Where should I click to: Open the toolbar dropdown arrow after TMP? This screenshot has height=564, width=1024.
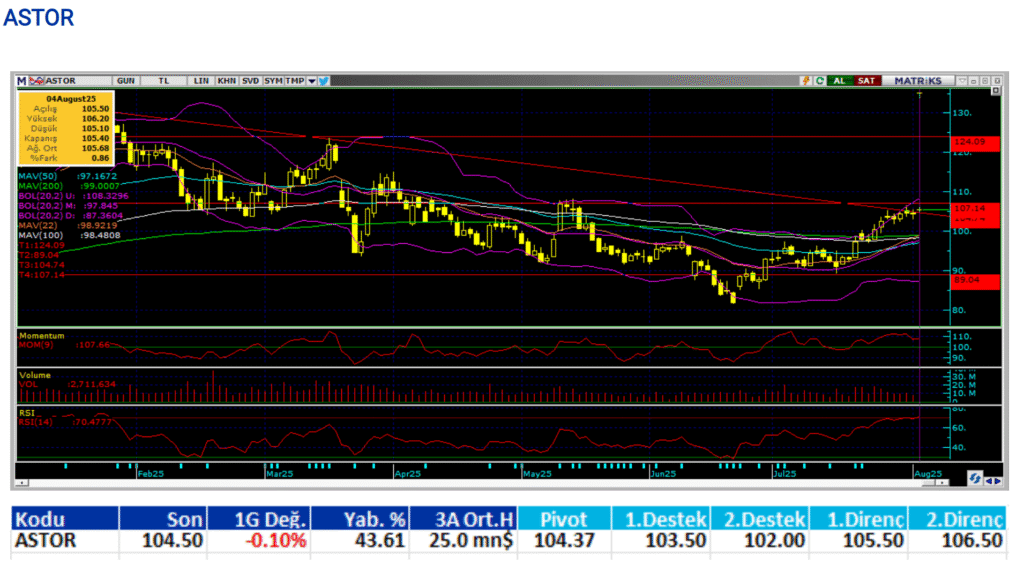tap(312, 81)
